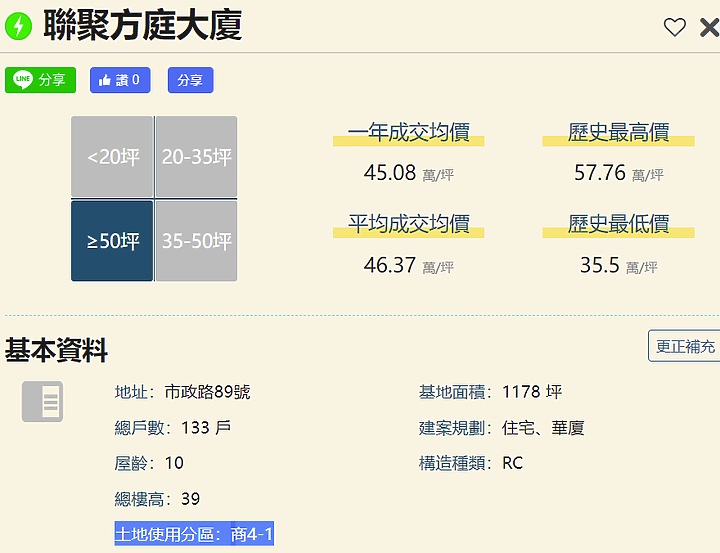
Task: Click the gray building document icon
Action: click(42, 401)
